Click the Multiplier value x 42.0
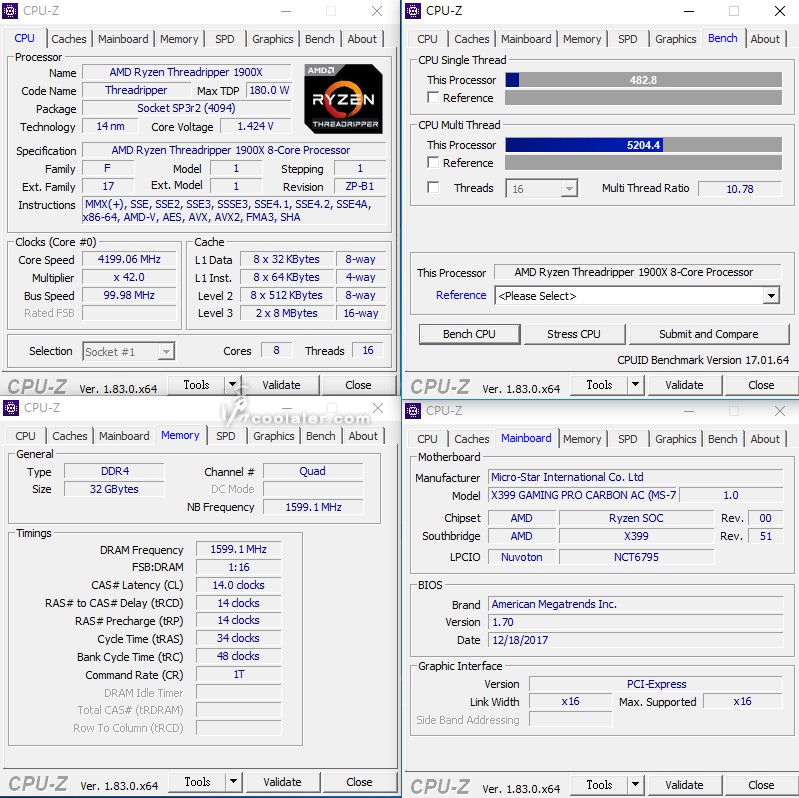 click(x=129, y=277)
